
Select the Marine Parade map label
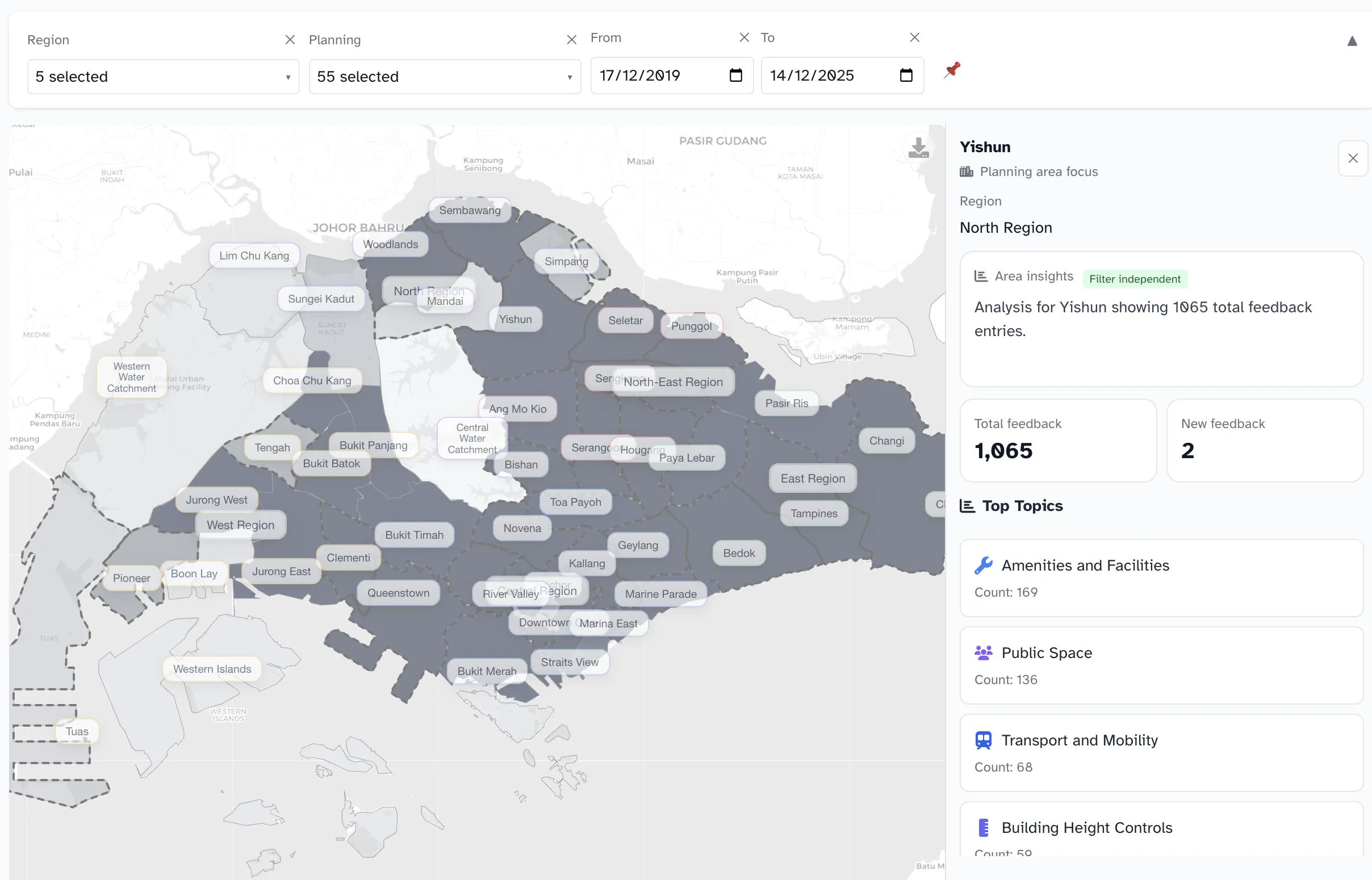tap(660, 594)
